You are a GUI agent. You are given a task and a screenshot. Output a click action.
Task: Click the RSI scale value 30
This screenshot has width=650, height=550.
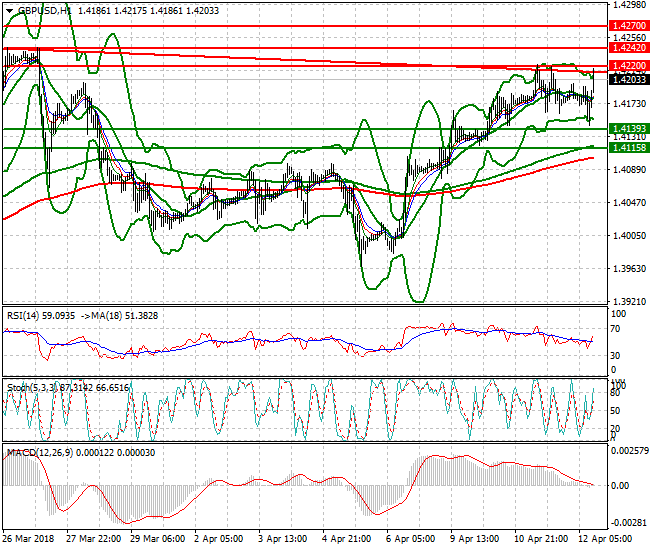click(x=617, y=355)
